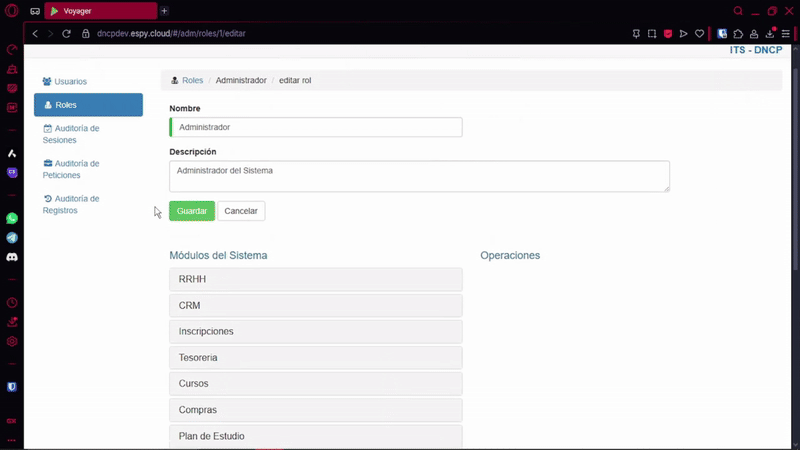Click the green Guardar button
Image resolution: width=800 pixels, height=450 pixels.
click(x=191, y=211)
